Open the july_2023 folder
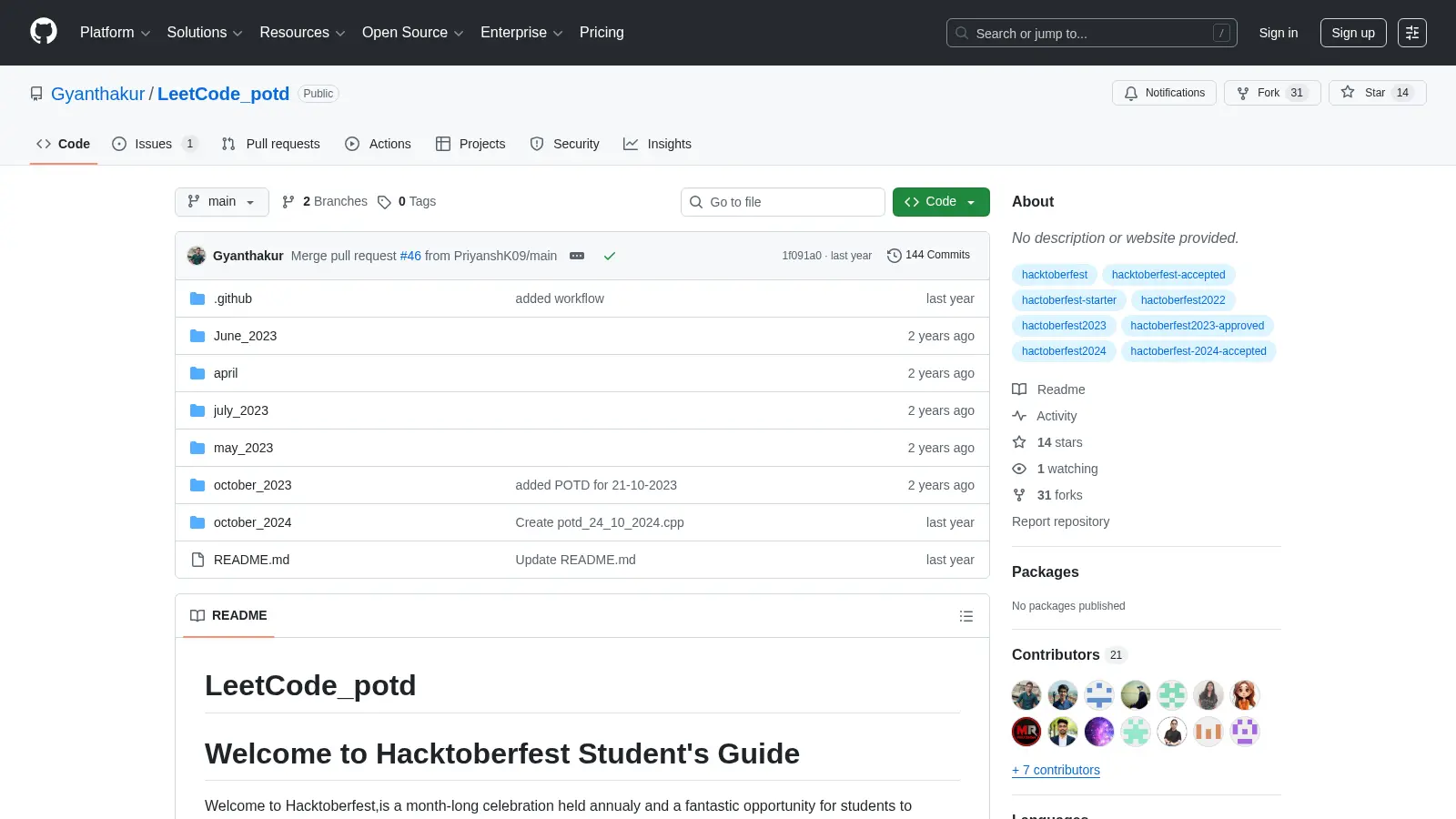The image size is (1456, 819). (241, 410)
